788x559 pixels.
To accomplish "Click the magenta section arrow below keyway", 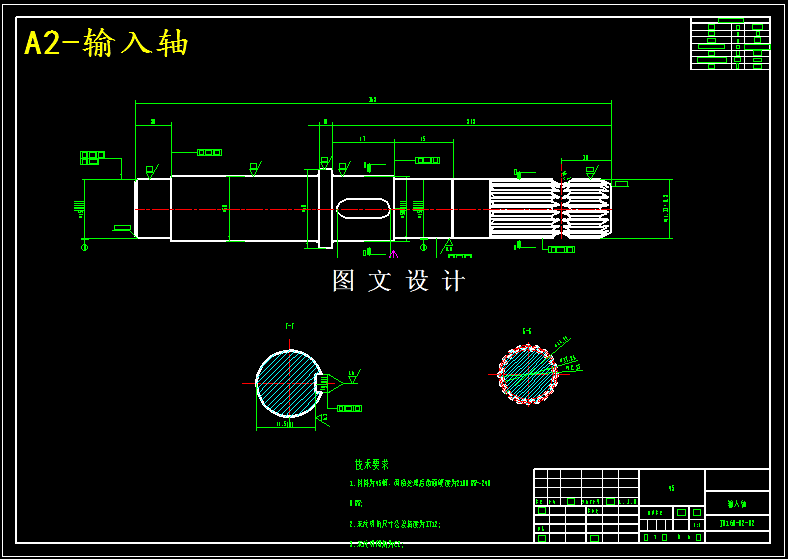I will pyautogui.click(x=393, y=254).
